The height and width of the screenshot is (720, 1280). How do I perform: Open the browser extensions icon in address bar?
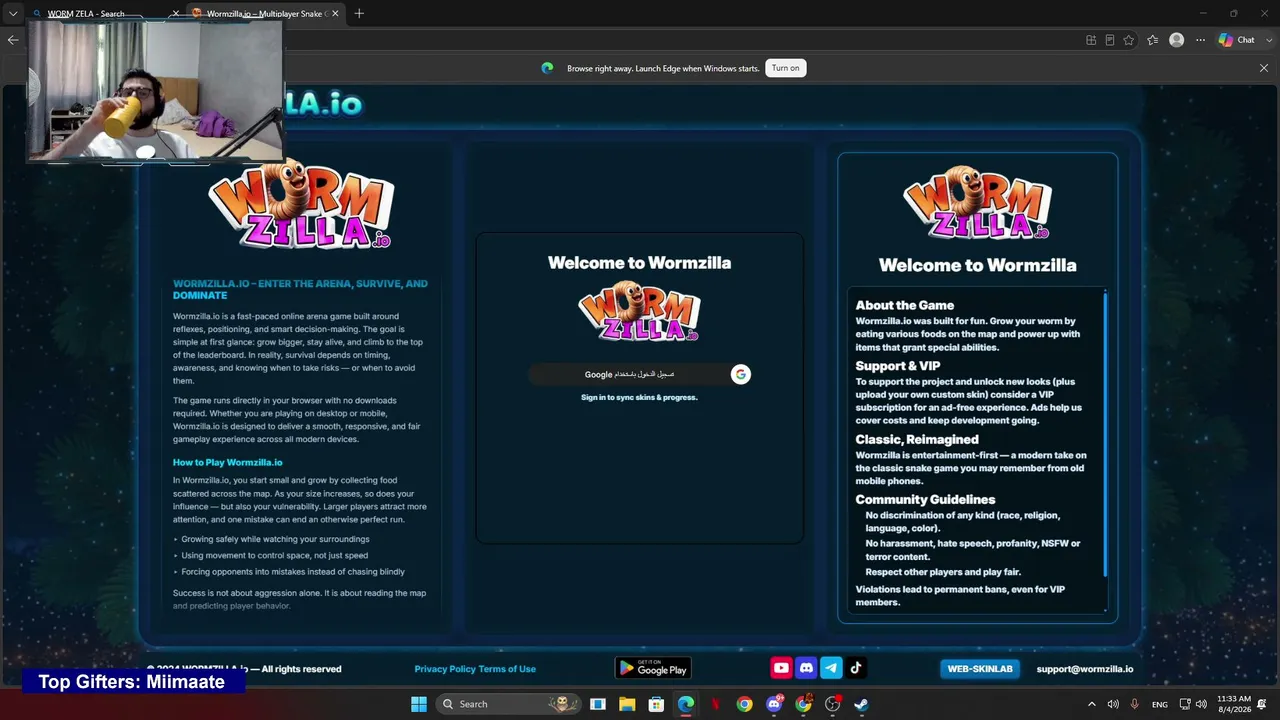coord(1091,40)
